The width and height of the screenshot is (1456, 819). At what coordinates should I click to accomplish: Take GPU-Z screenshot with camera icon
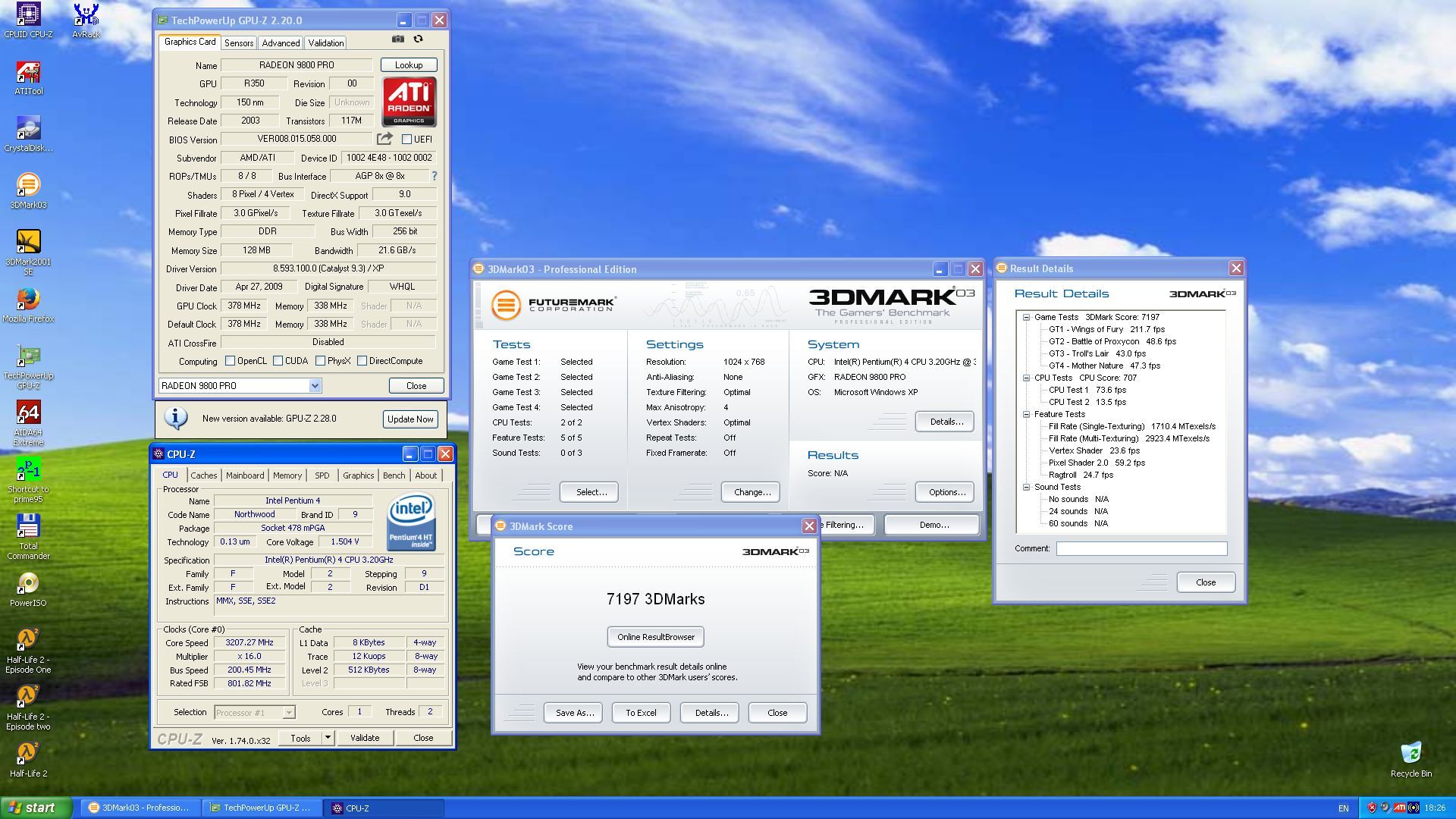pos(397,39)
